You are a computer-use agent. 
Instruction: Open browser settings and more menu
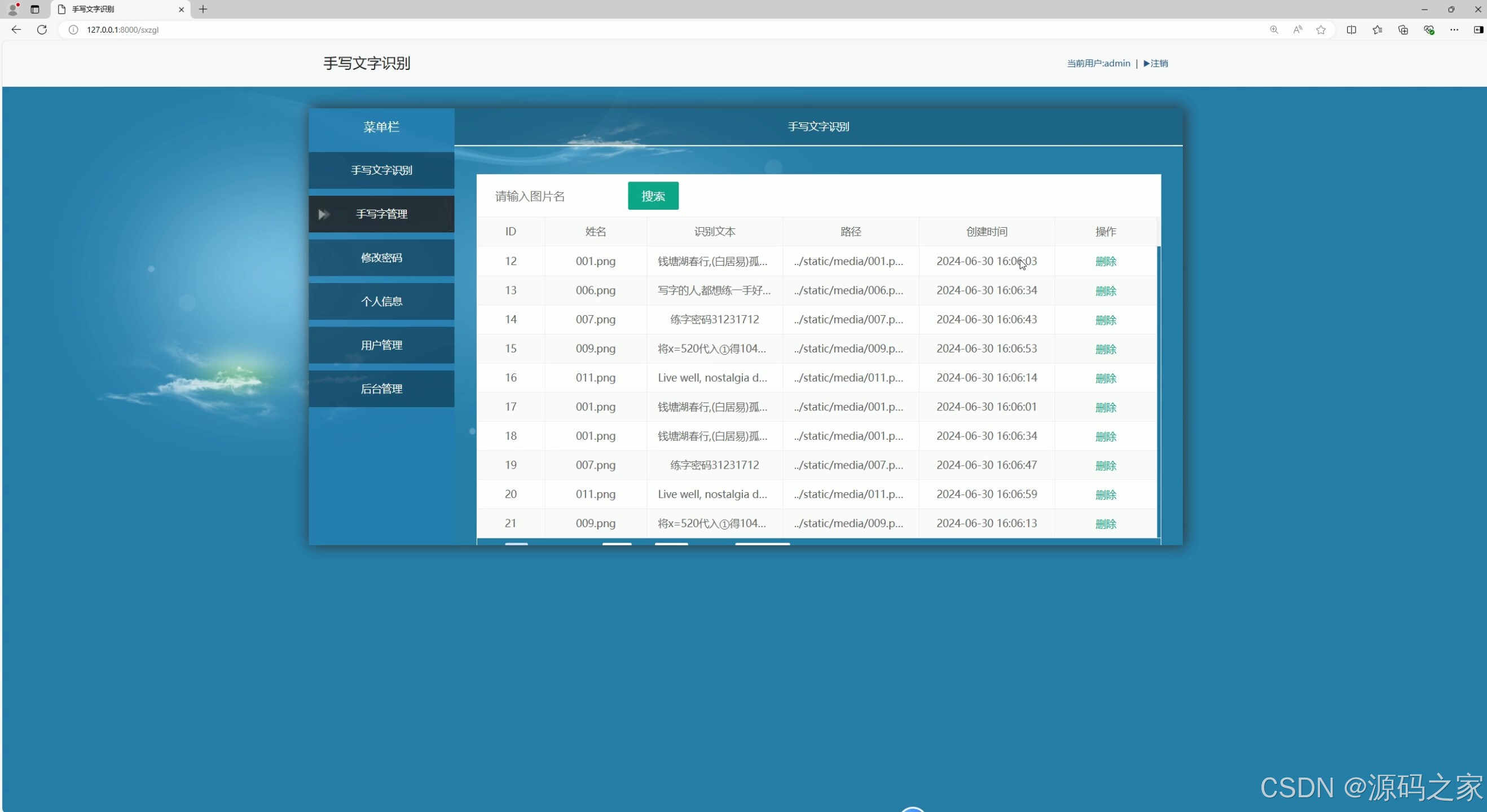click(x=1454, y=29)
